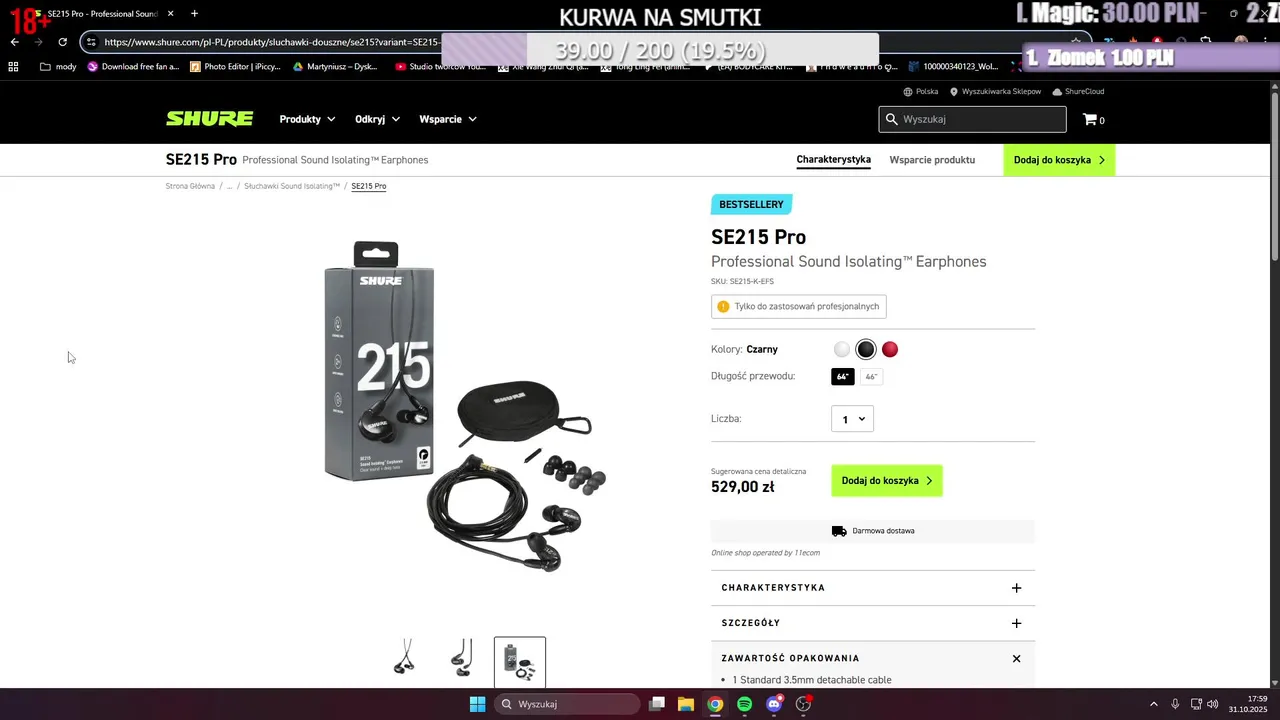The image size is (1280, 720).
Task: Collapse the Zawartość opakowania section
Action: pyautogui.click(x=1016, y=658)
